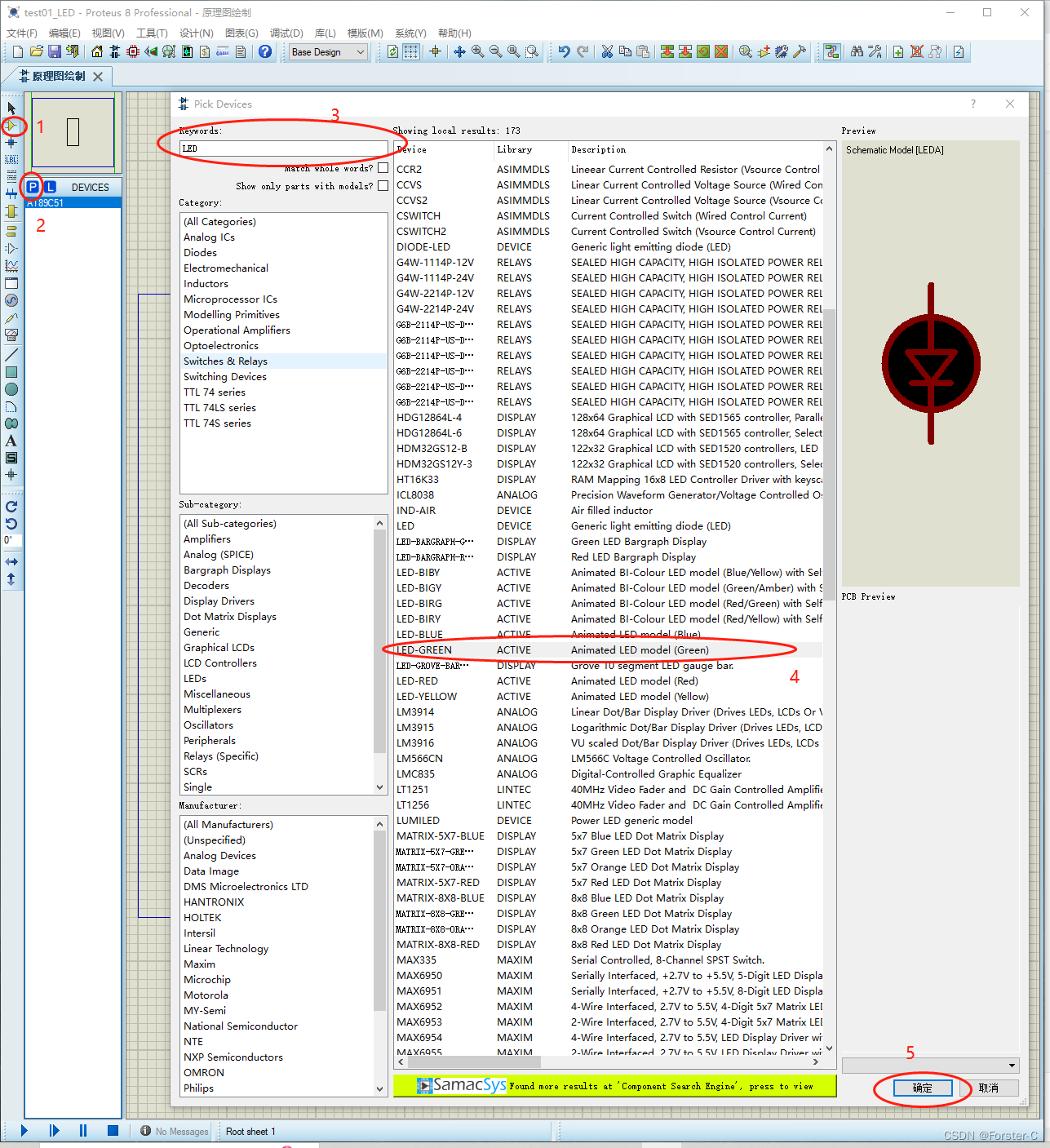The image size is (1050, 1148).
Task: Open the Help question mark icon
Action: coord(265,51)
